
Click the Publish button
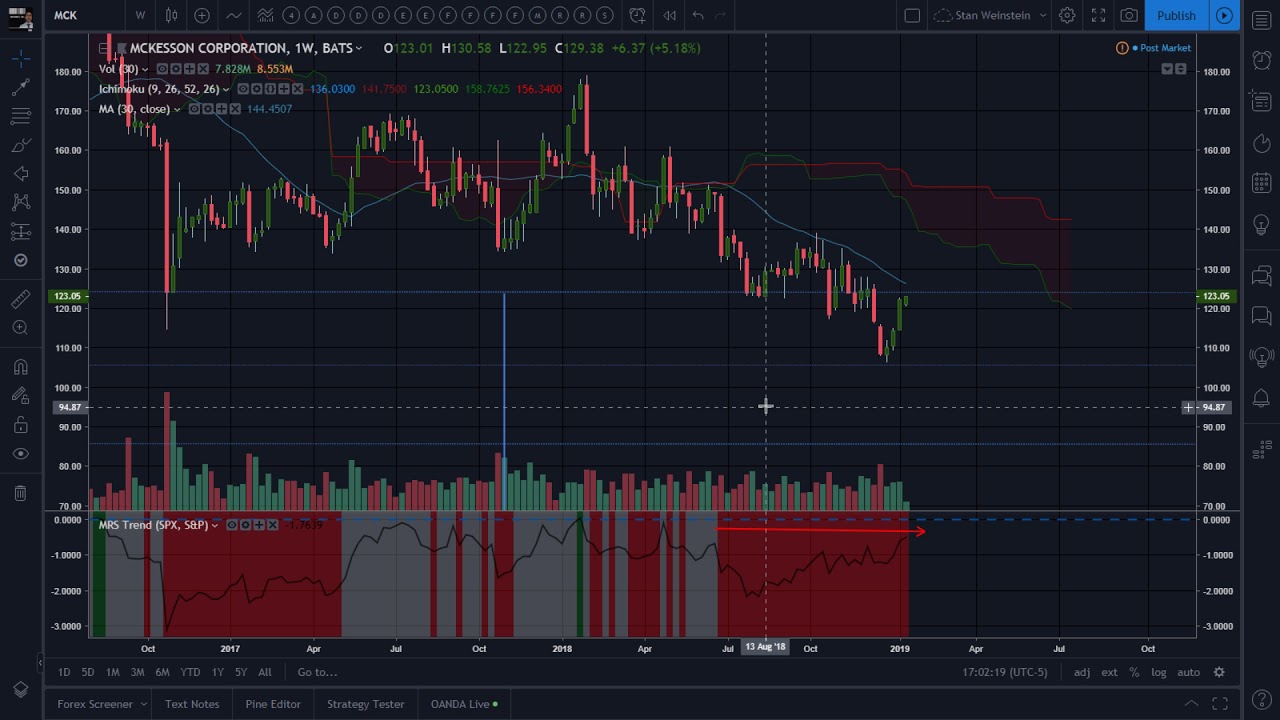(1176, 15)
